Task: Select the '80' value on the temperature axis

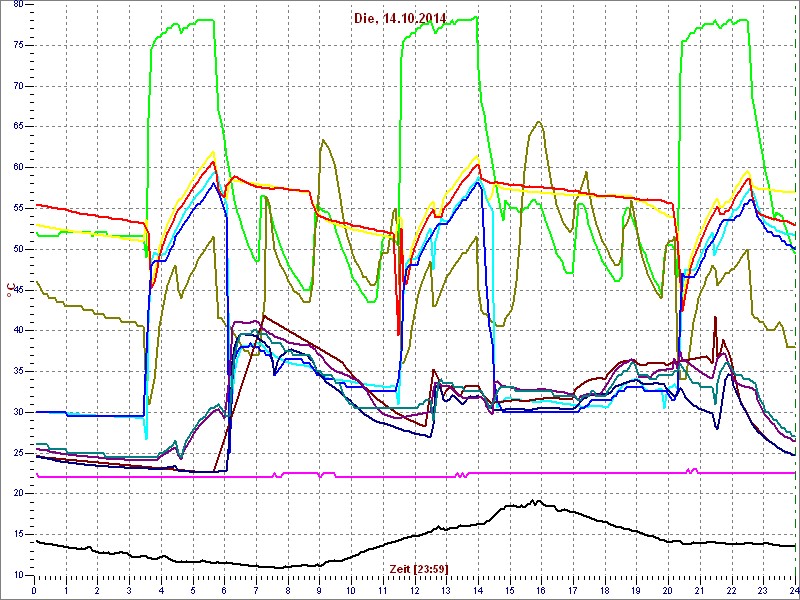Action: pos(16,4)
